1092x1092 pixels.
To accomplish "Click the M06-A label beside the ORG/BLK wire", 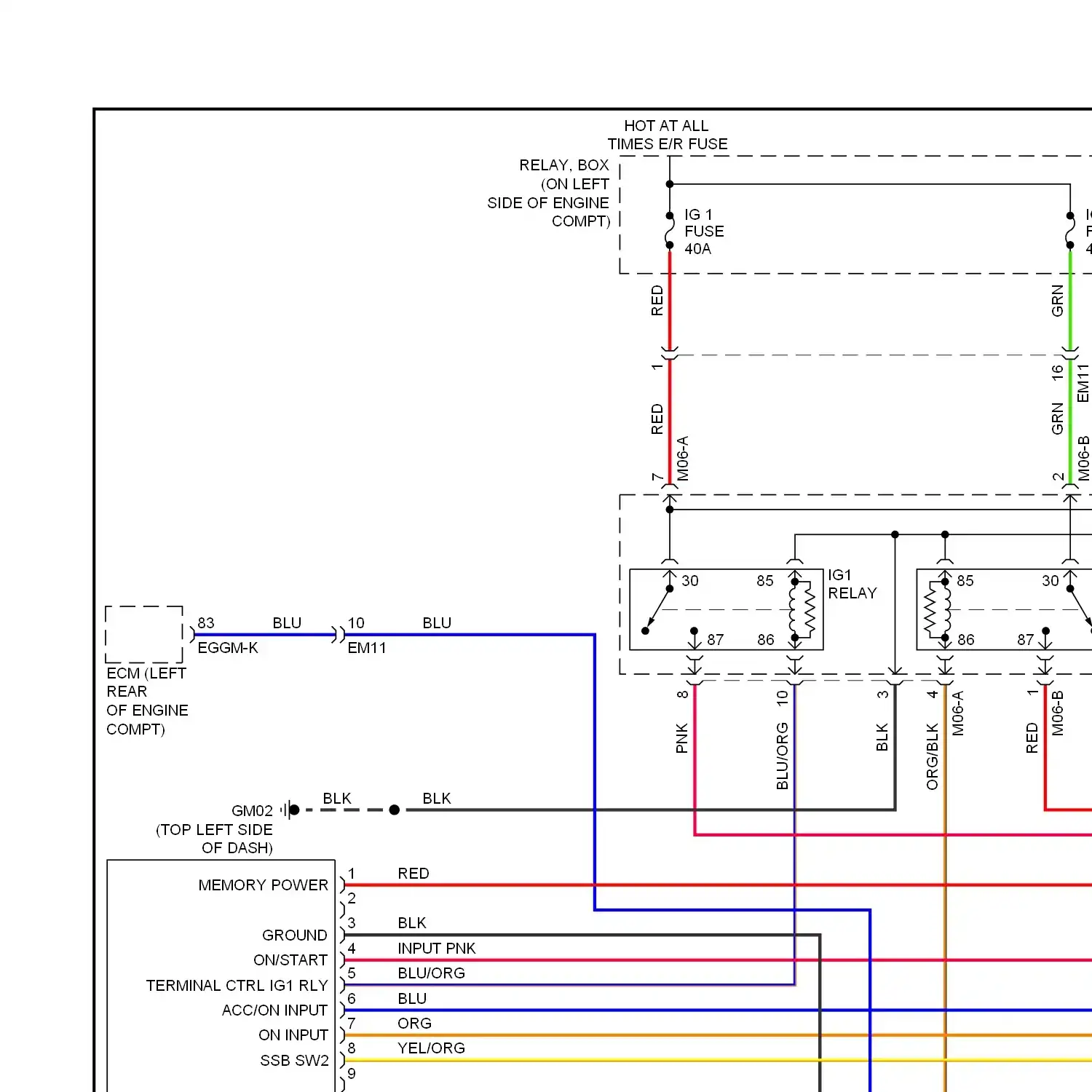I will coord(958,713).
